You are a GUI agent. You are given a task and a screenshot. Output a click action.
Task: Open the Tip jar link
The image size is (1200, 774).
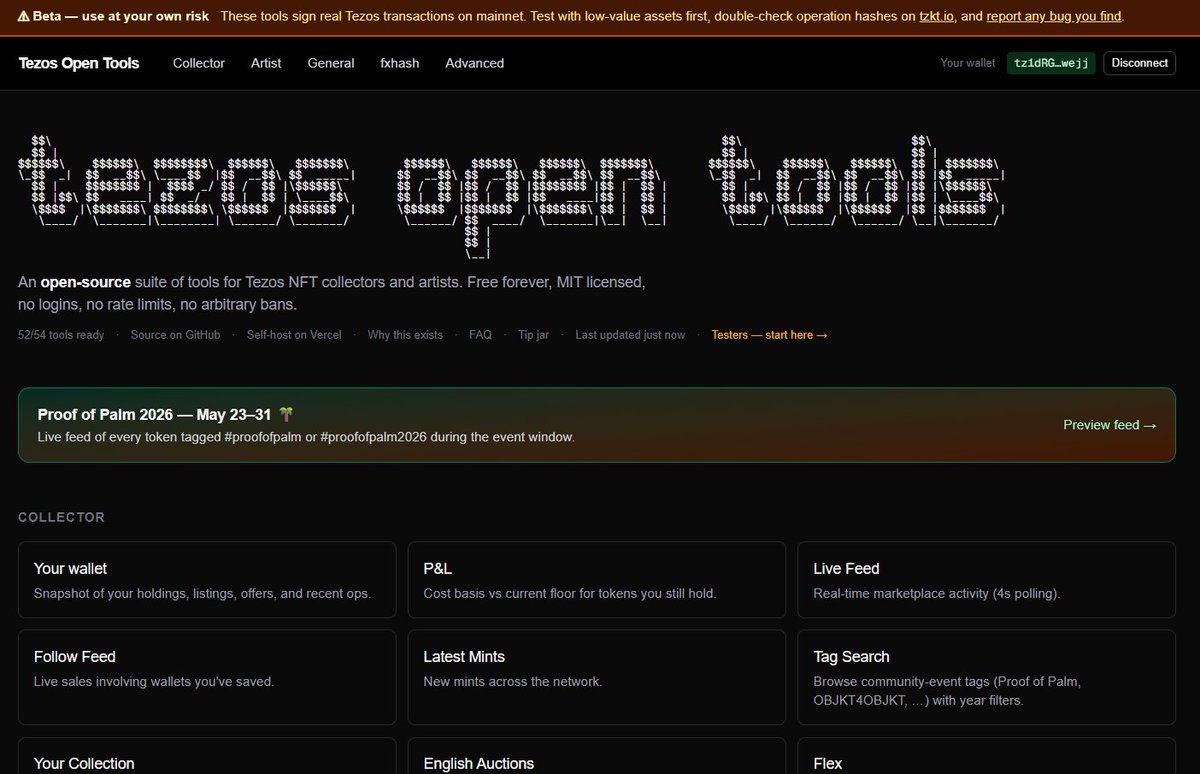[x=533, y=335]
